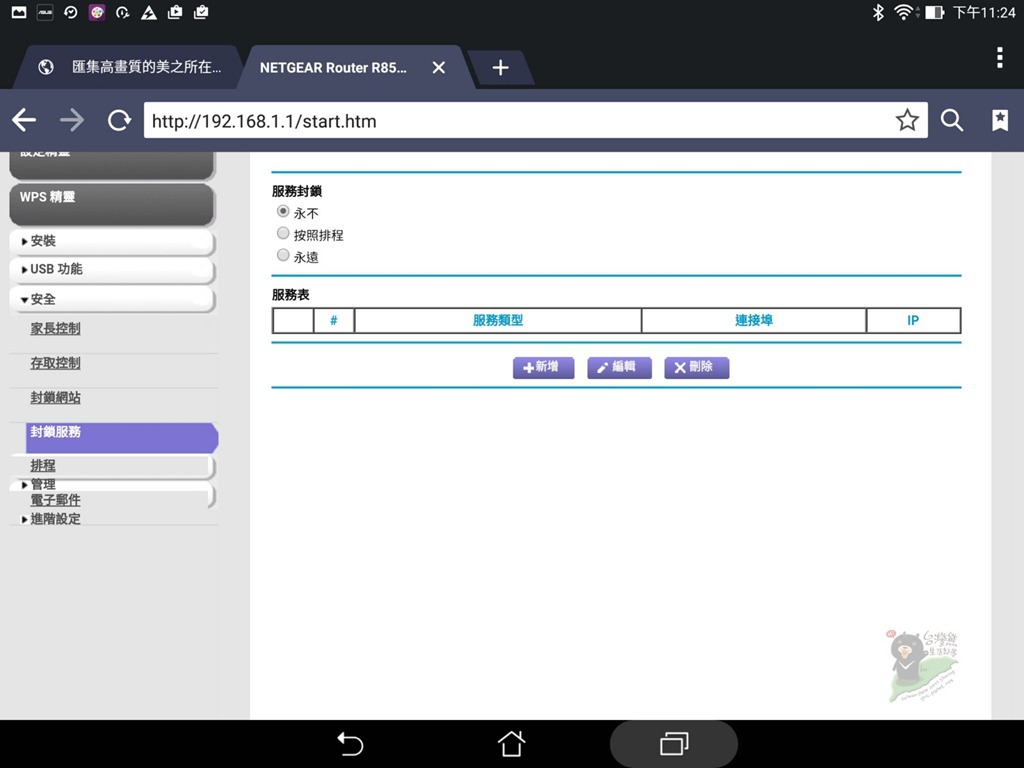Tap Wi-Fi signal status icon
Image resolution: width=1024 pixels, height=768 pixels.
coord(905,12)
